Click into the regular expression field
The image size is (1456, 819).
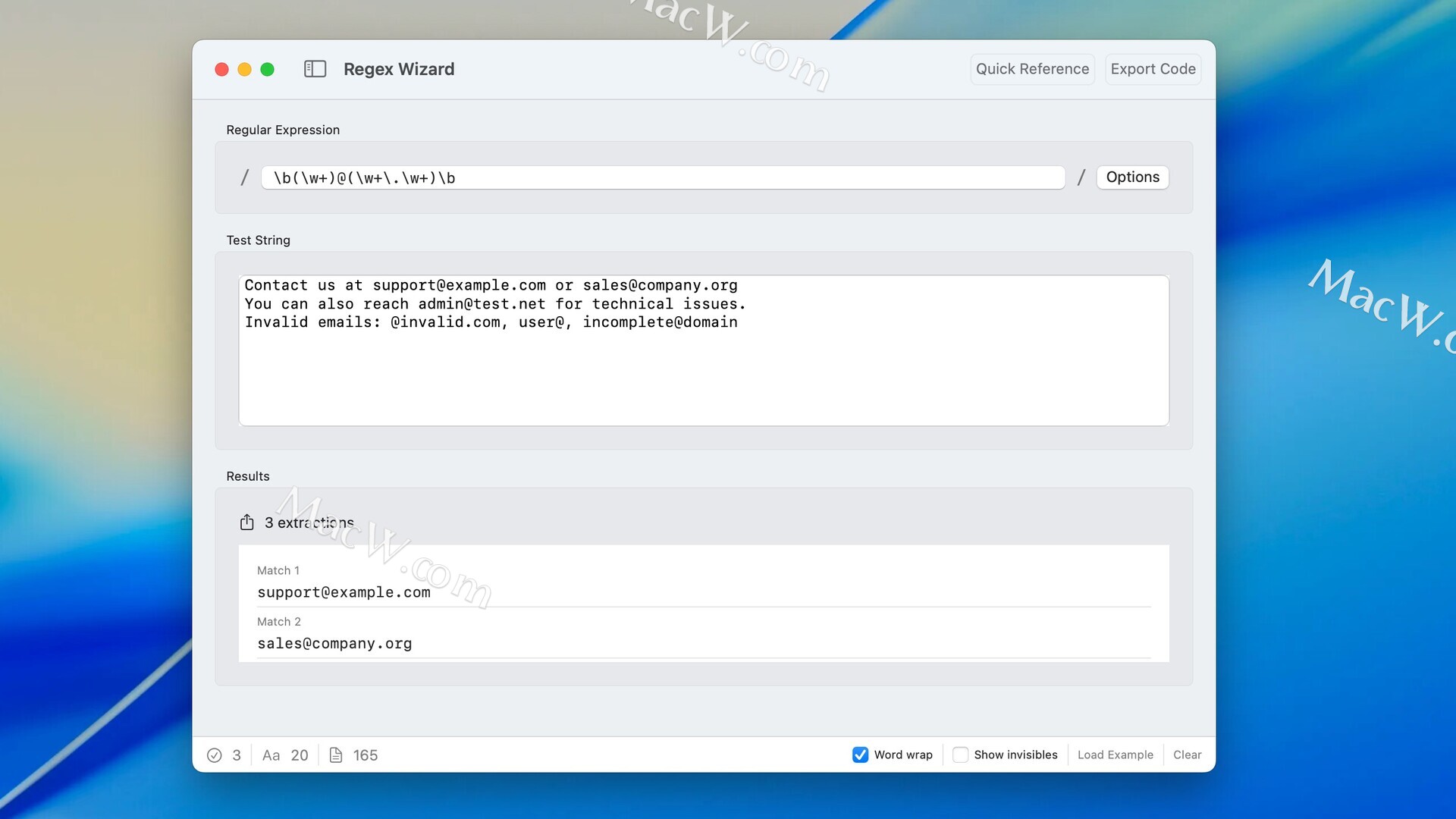click(x=663, y=178)
